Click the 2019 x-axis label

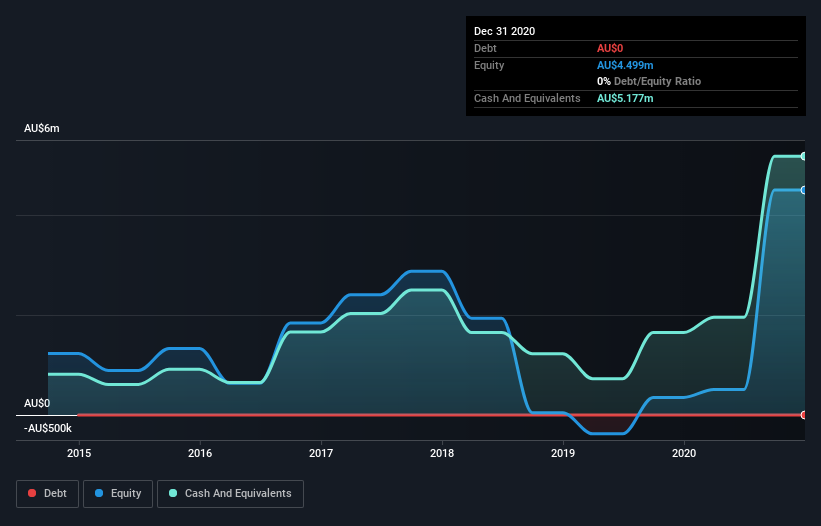pyautogui.click(x=563, y=453)
